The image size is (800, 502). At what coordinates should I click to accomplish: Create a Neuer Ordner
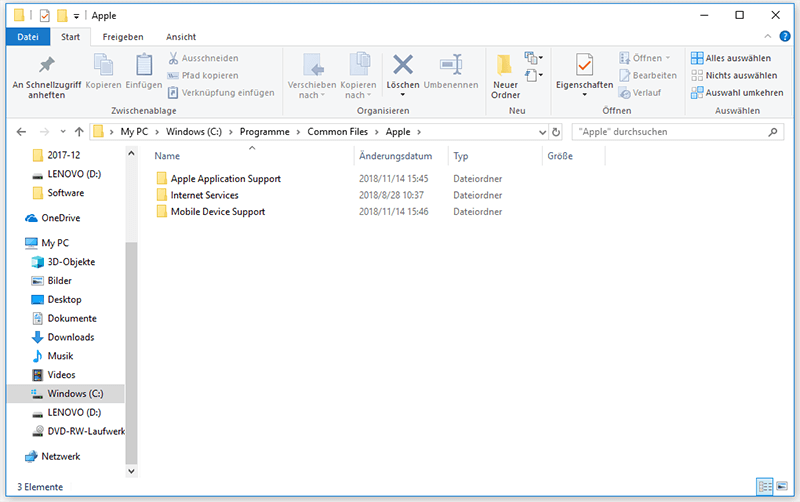505,77
